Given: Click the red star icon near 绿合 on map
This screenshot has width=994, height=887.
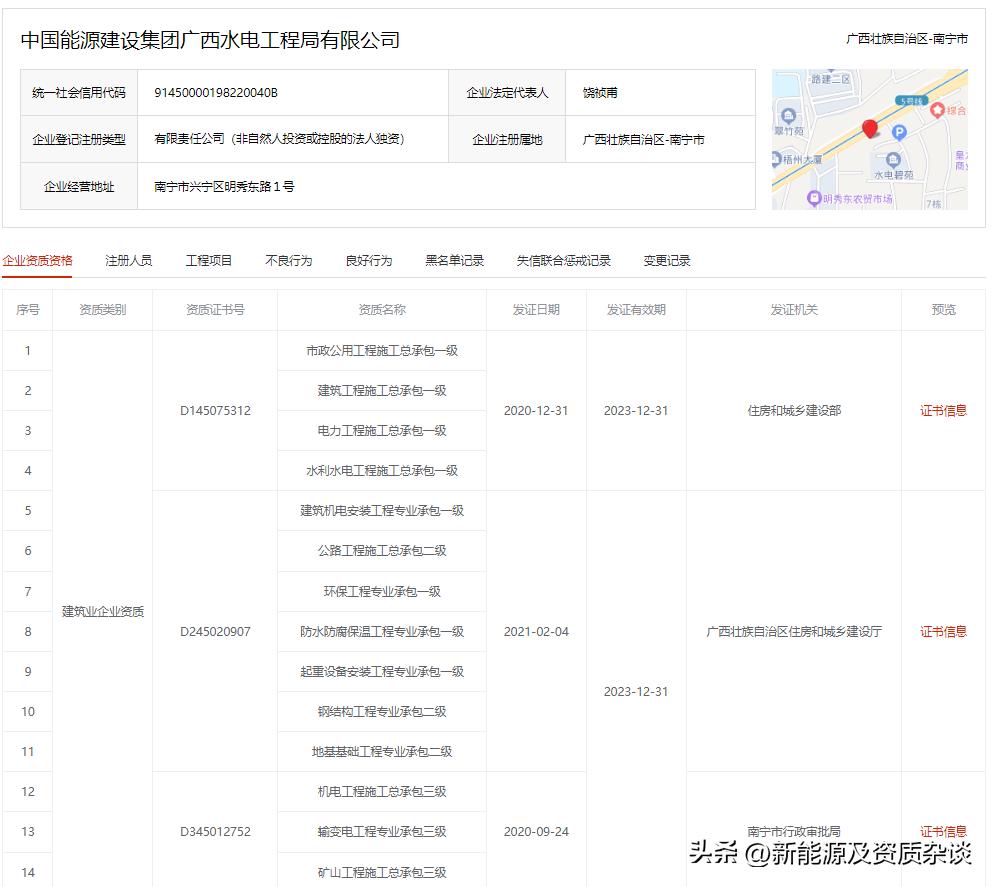Looking at the screenshot, I should (x=937, y=111).
